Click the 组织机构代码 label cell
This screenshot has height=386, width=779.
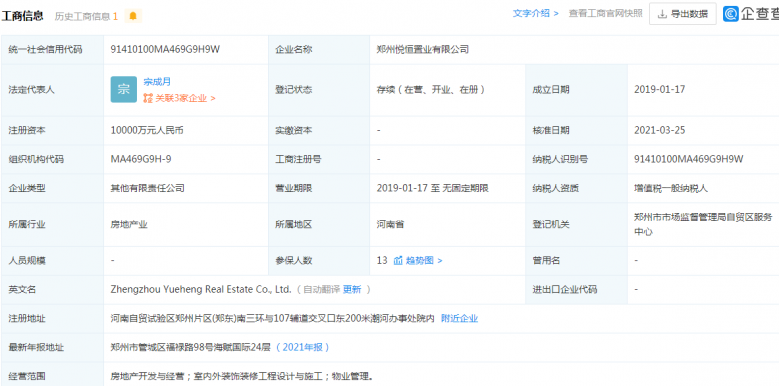coord(52,159)
